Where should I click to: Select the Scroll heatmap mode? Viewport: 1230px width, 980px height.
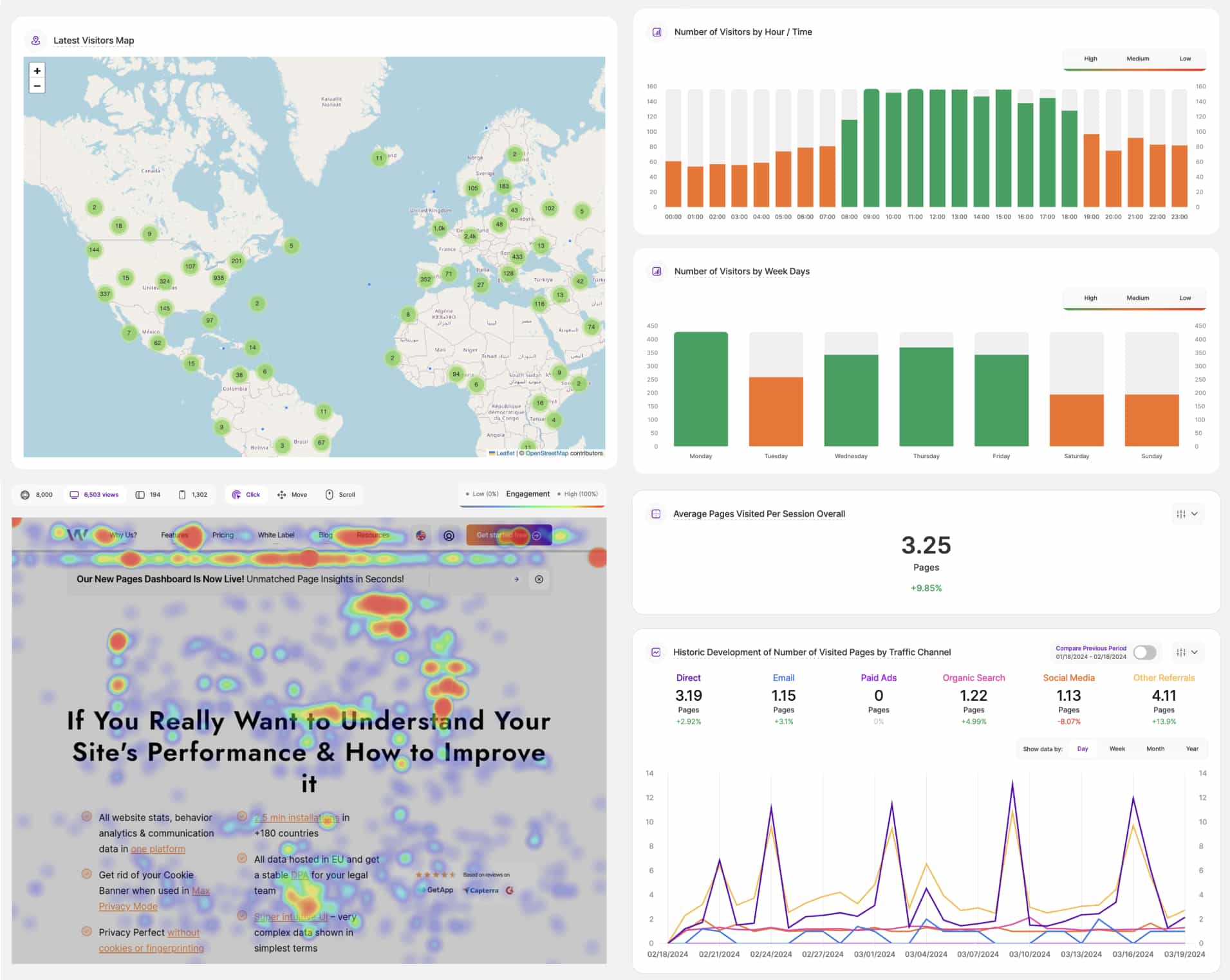(340, 495)
